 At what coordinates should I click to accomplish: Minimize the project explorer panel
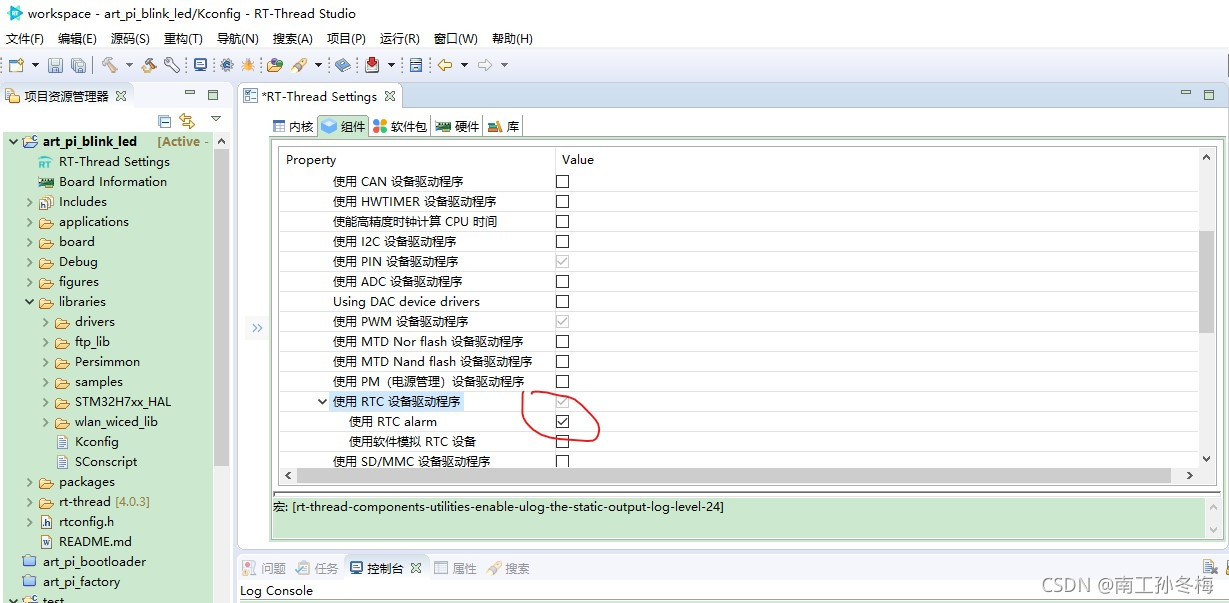pyautogui.click(x=190, y=95)
